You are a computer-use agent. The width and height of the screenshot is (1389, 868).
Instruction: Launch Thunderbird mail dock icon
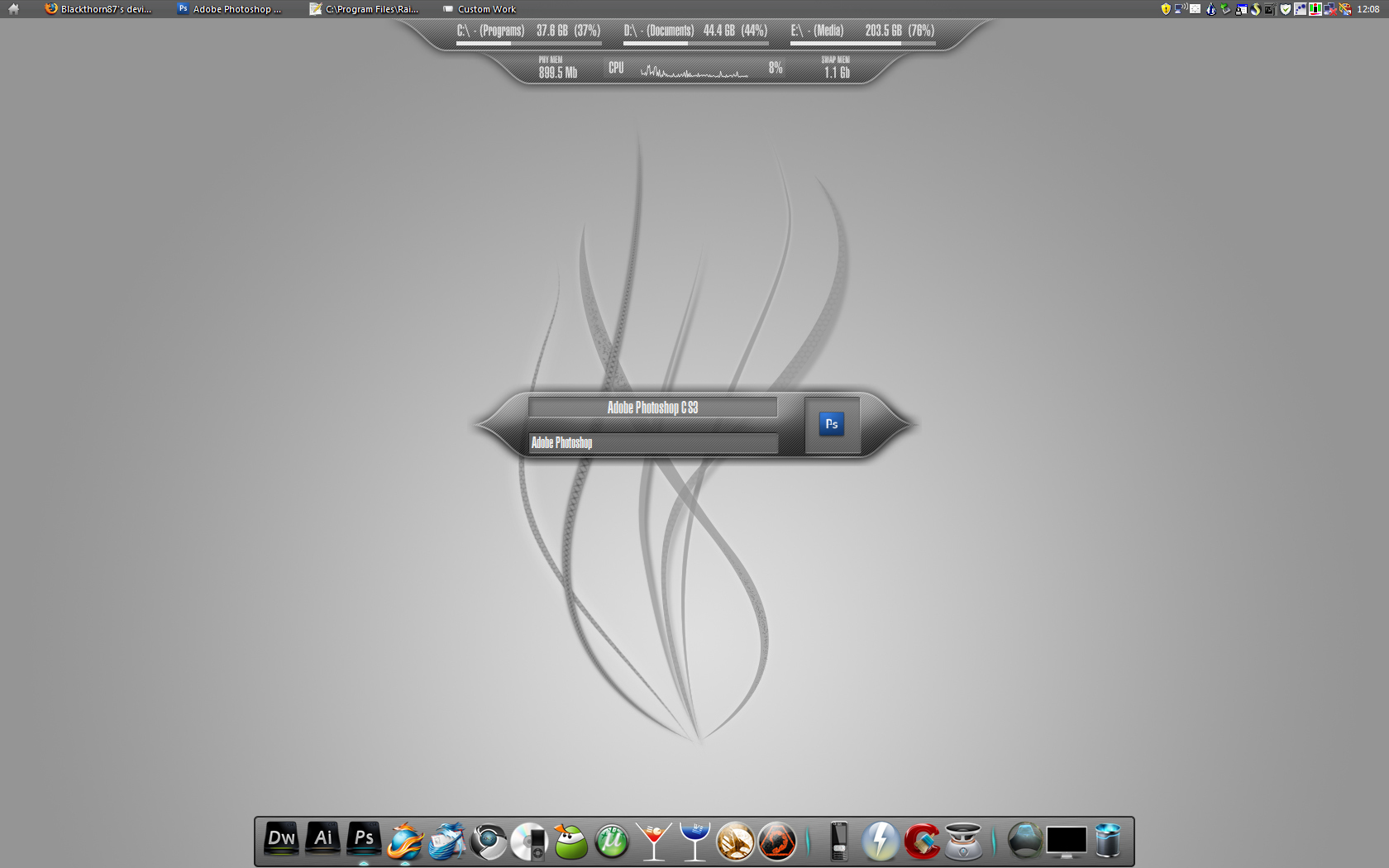(446, 842)
